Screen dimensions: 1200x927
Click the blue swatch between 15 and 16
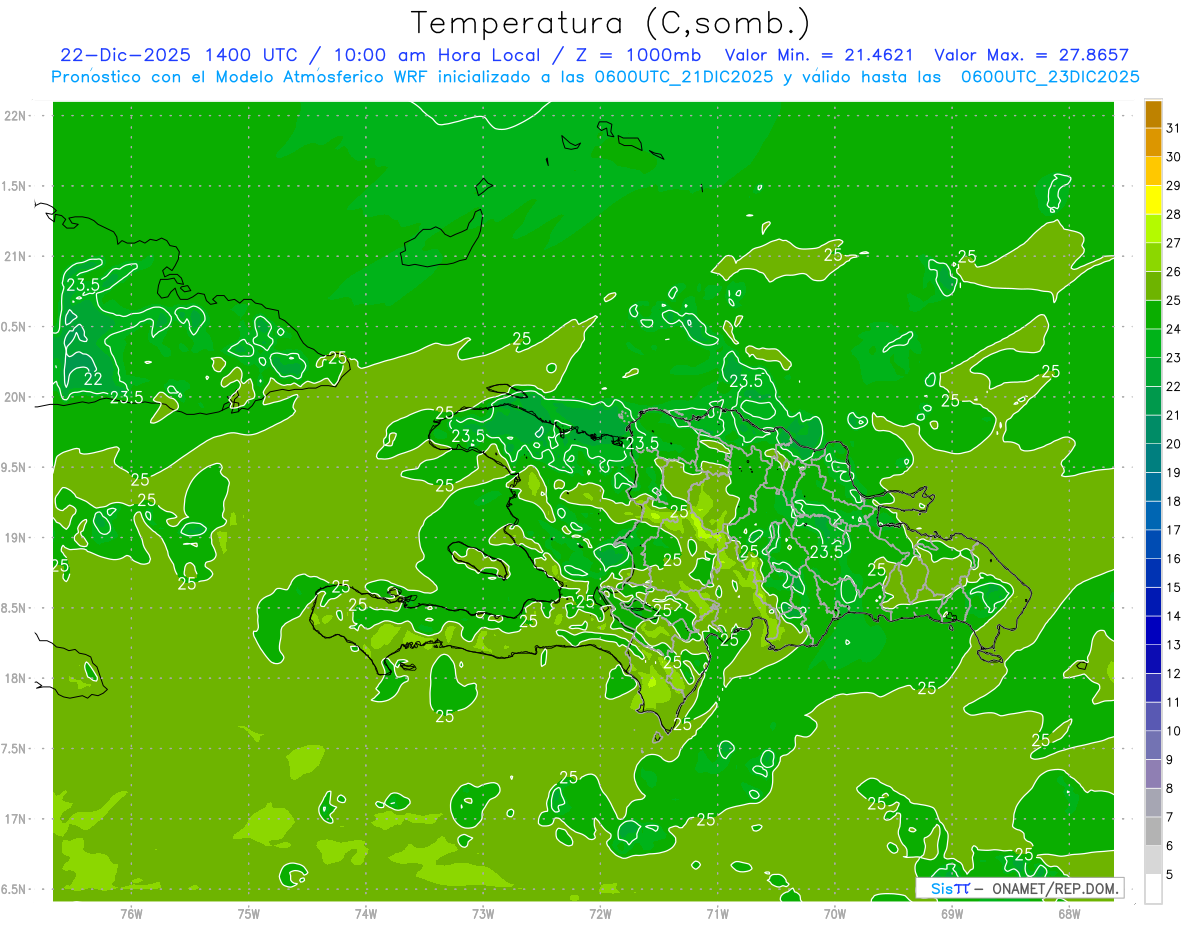[1153, 573]
